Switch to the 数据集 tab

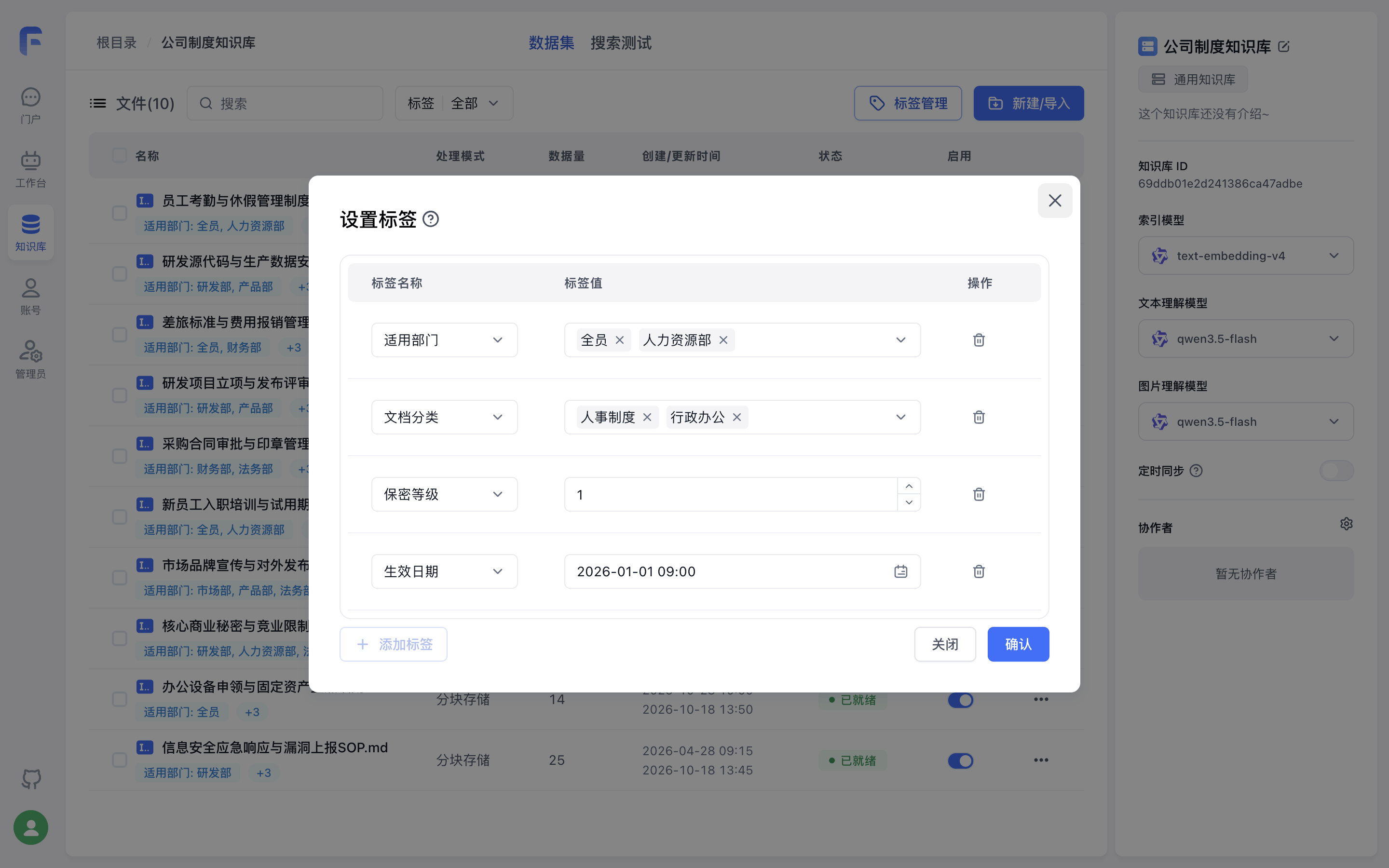coord(551,43)
